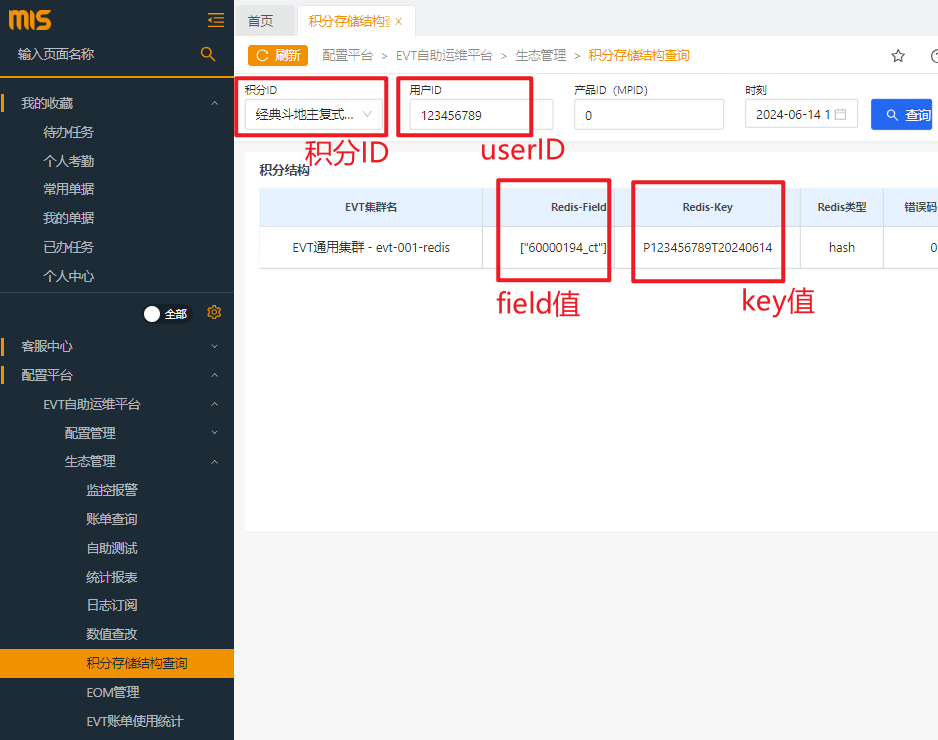938x740 pixels.
Task: Open 账单查询 menu item
Action: (112, 519)
